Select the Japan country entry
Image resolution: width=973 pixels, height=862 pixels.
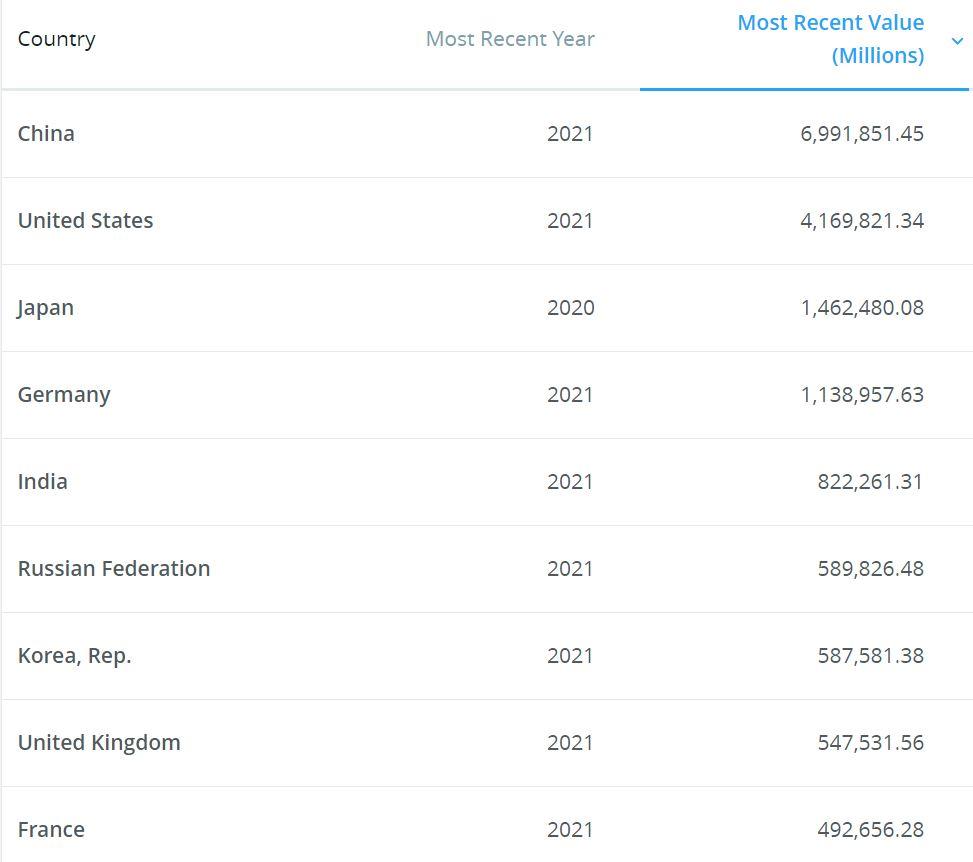(x=46, y=307)
